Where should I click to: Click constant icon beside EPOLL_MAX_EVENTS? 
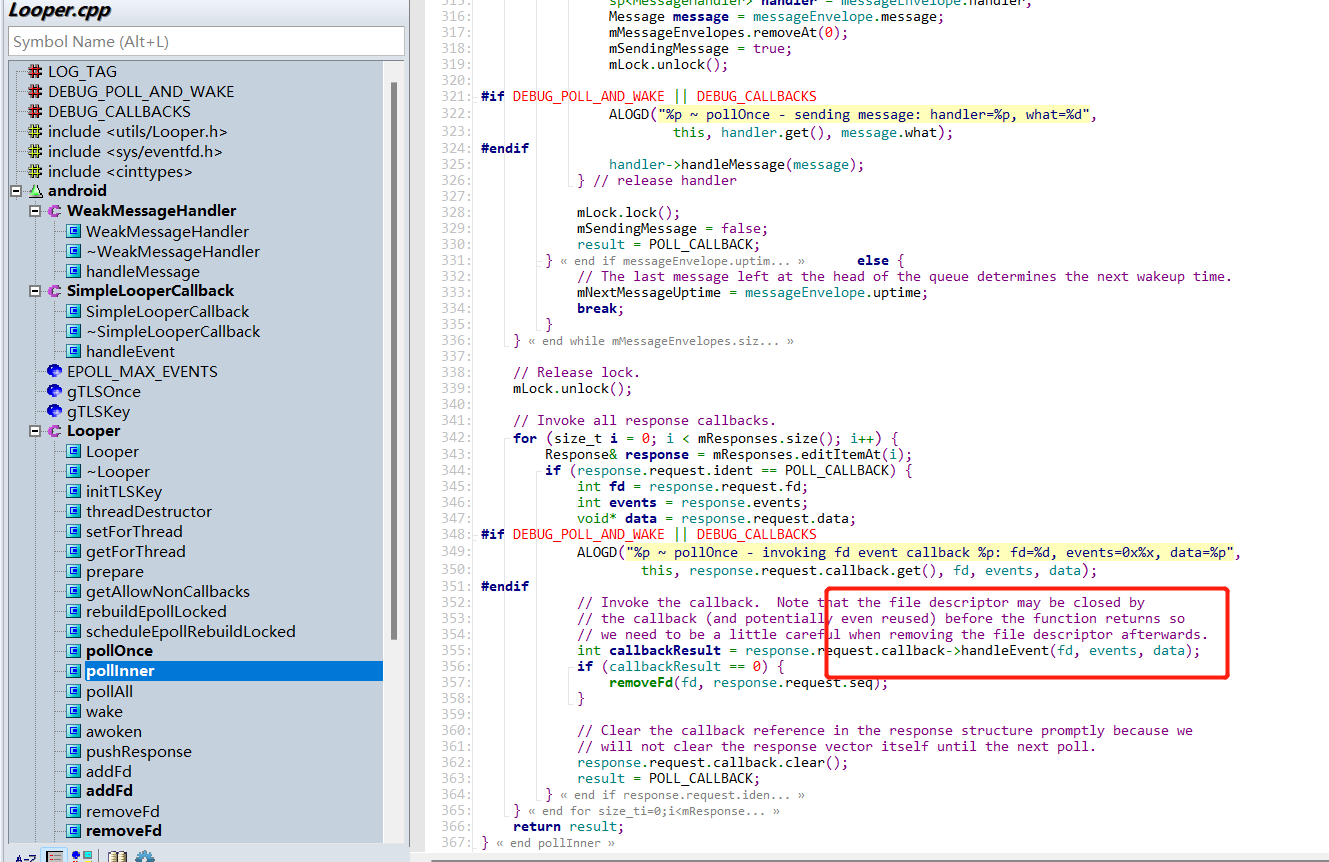coord(54,371)
